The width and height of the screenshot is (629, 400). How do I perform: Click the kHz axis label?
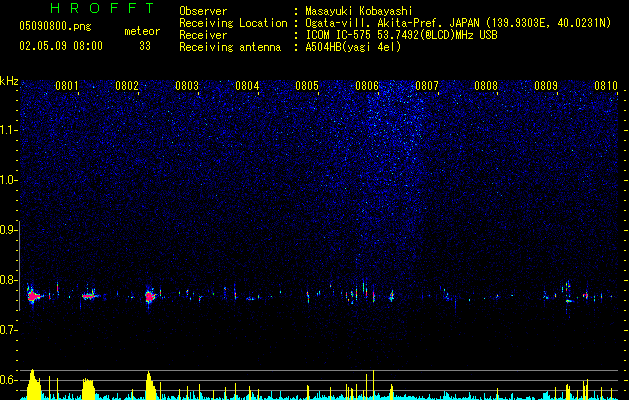(x=9, y=81)
